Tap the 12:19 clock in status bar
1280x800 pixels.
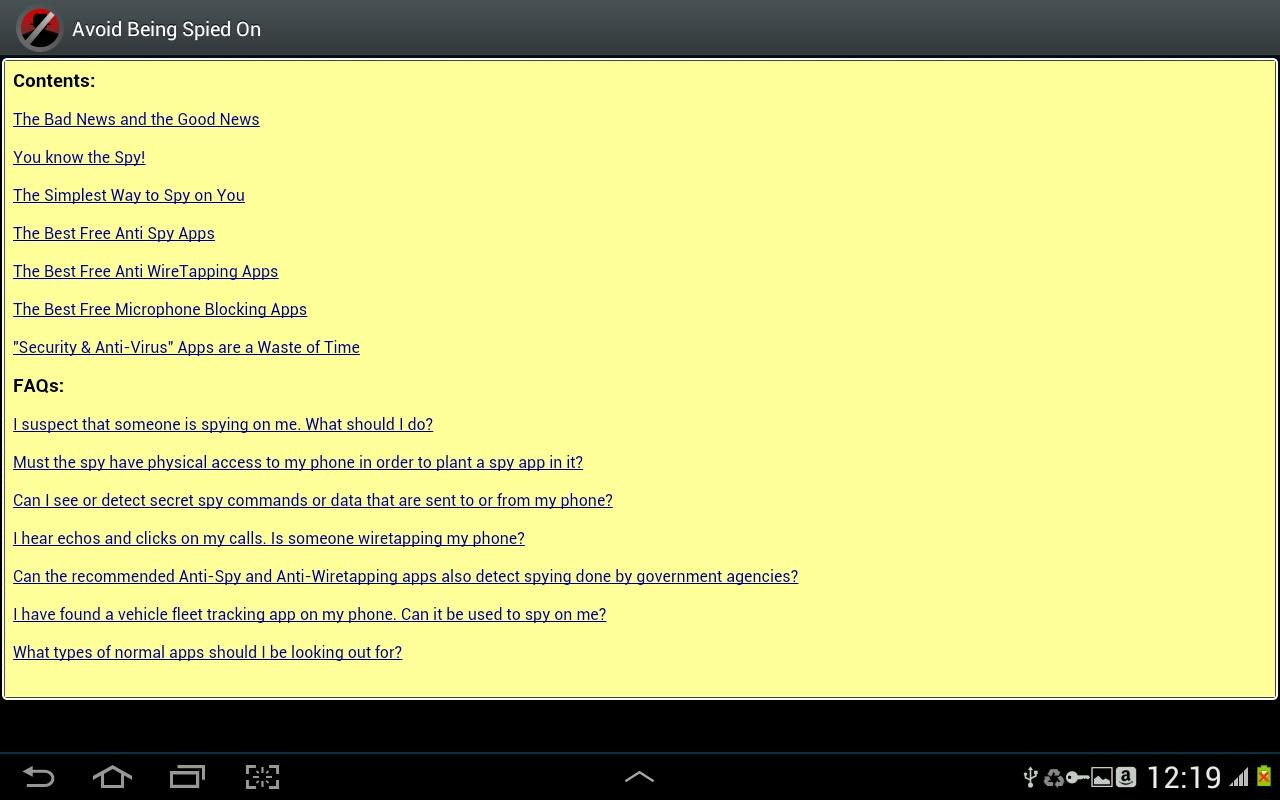[1184, 777]
